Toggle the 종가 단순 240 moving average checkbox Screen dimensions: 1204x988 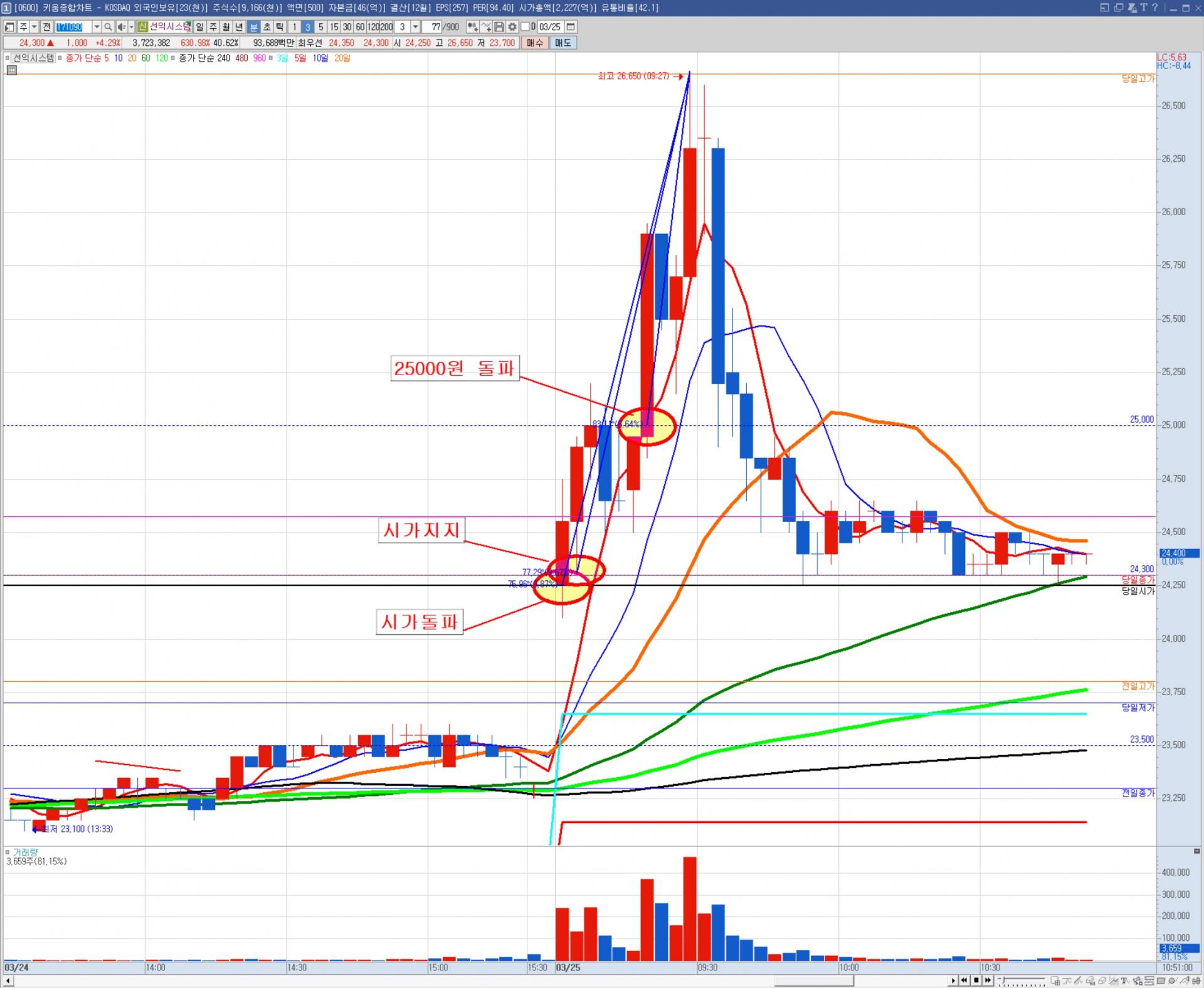click(x=174, y=58)
